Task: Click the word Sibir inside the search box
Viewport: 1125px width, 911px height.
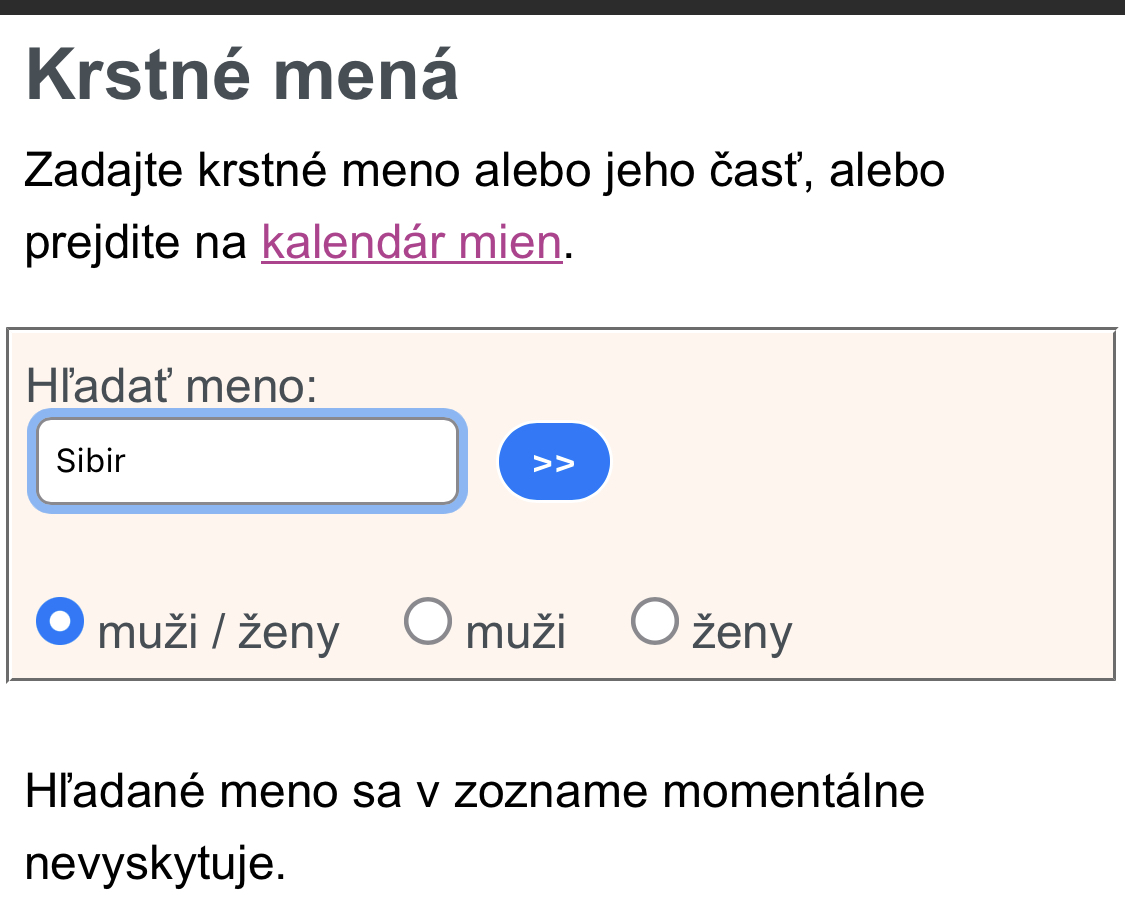Action: click(91, 462)
